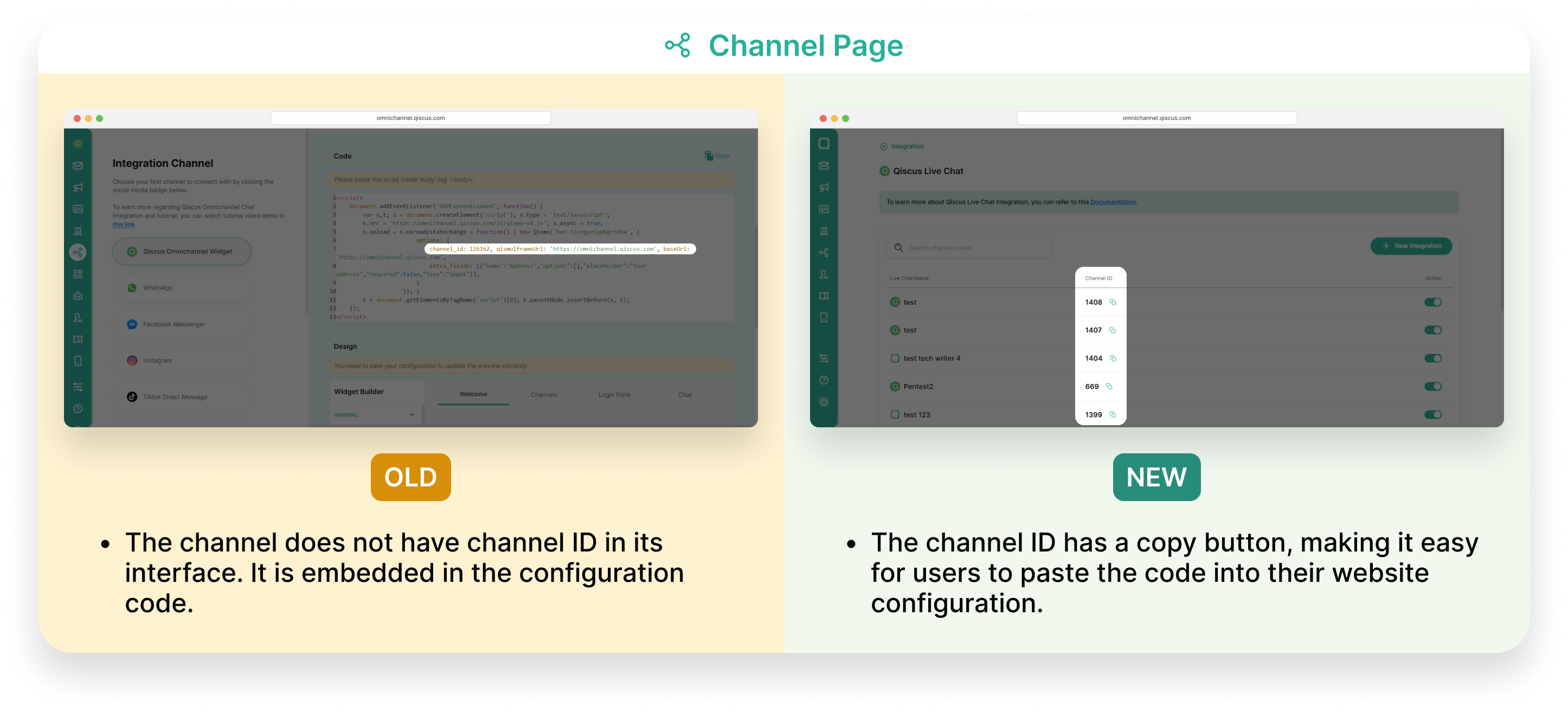Viewport: 1568px width, 712px height.
Task: Copy channel ID 1408 with its copy icon
Action: (x=1113, y=303)
